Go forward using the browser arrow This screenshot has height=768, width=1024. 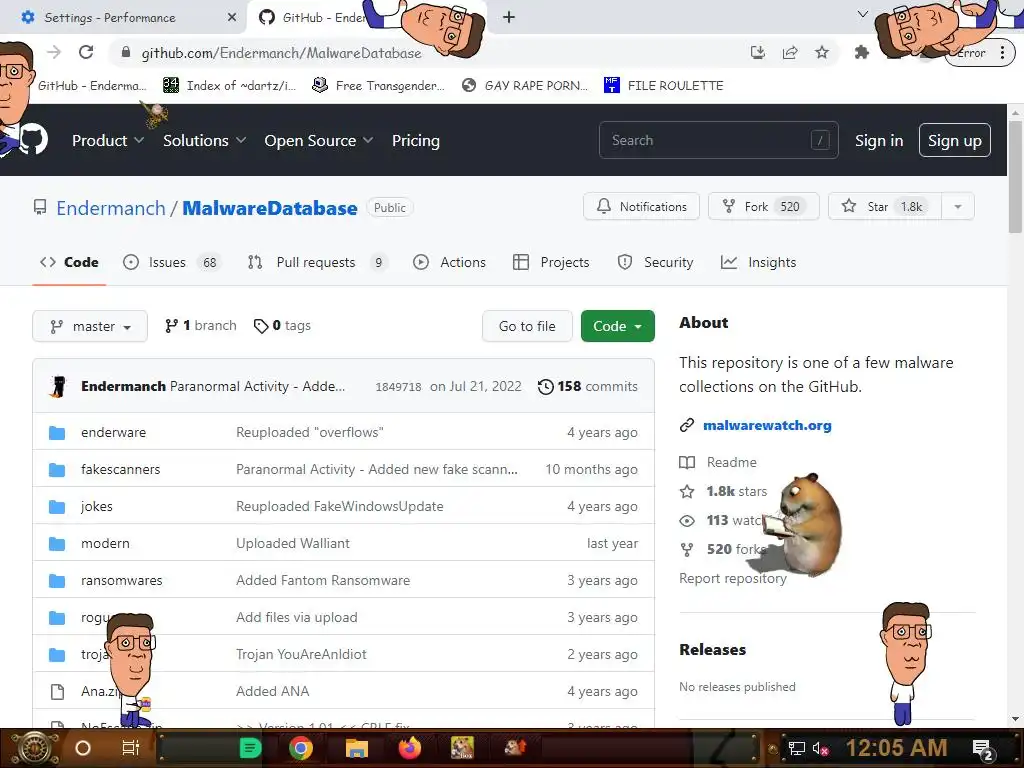pos(54,52)
